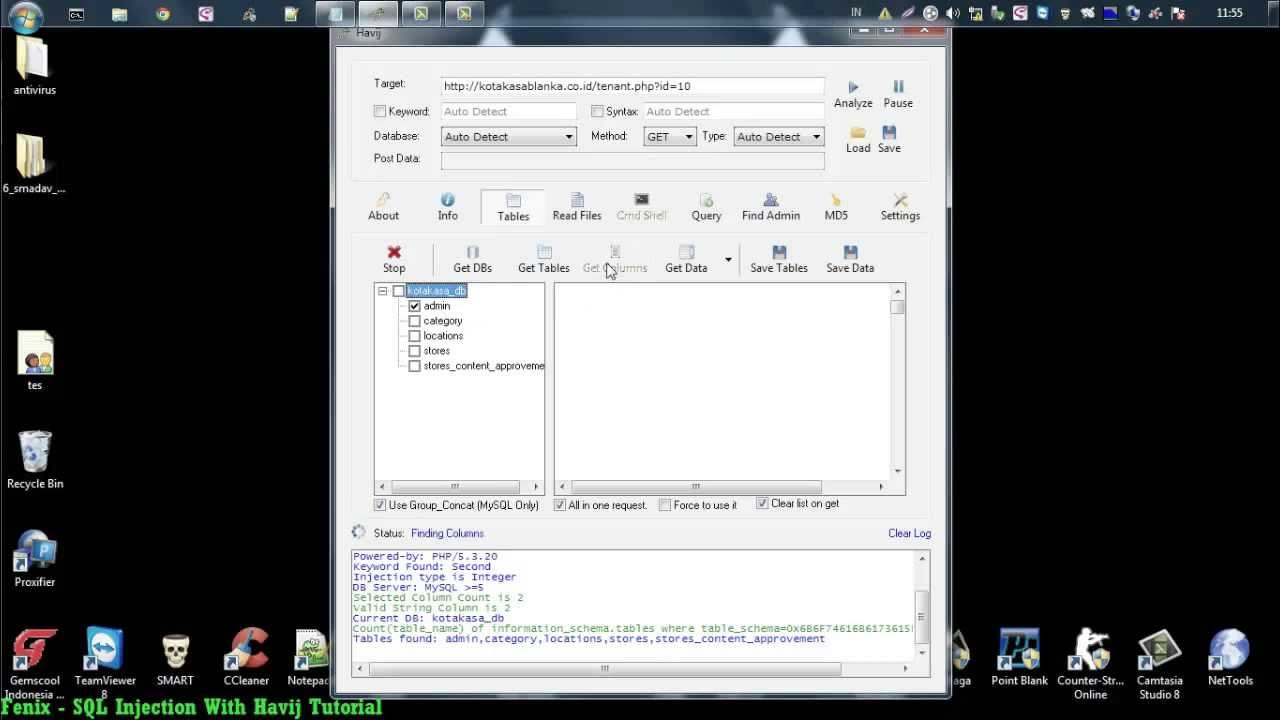Image resolution: width=1280 pixels, height=720 pixels.
Task: Open the Settings section
Action: pyautogui.click(x=900, y=207)
